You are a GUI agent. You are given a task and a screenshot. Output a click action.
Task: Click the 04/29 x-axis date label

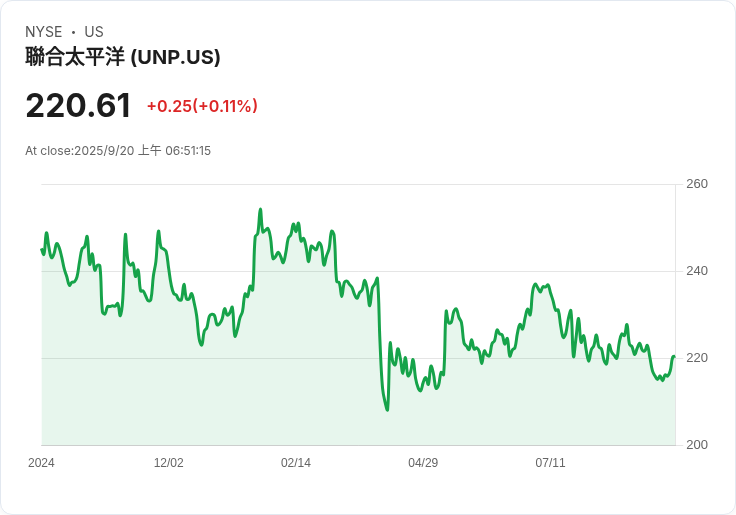tap(423, 463)
